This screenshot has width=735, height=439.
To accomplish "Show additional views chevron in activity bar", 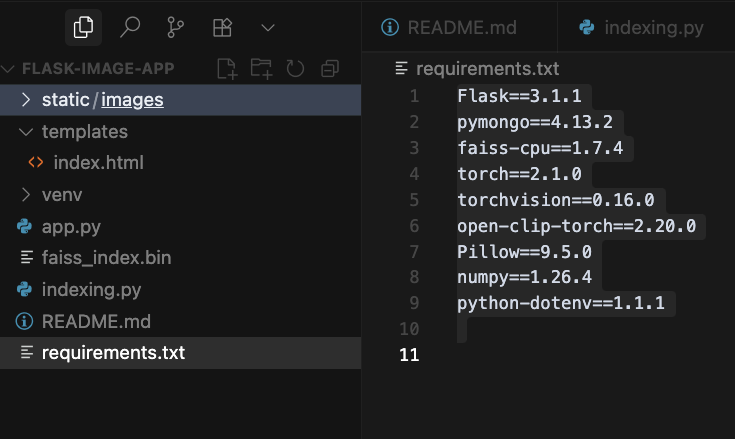I will (x=268, y=28).
